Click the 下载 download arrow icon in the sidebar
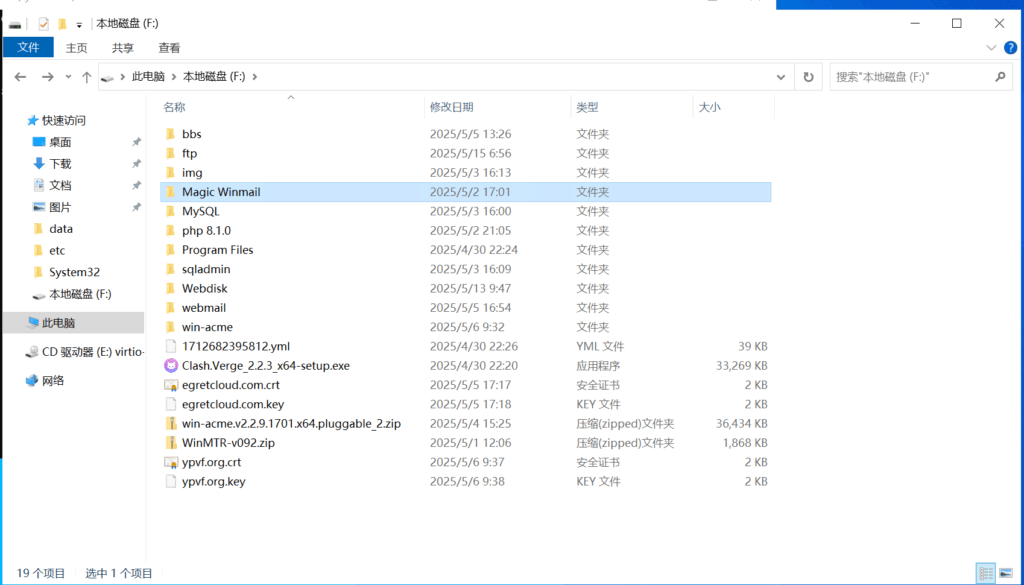The width and height of the screenshot is (1024, 585). pyautogui.click(x=39, y=164)
